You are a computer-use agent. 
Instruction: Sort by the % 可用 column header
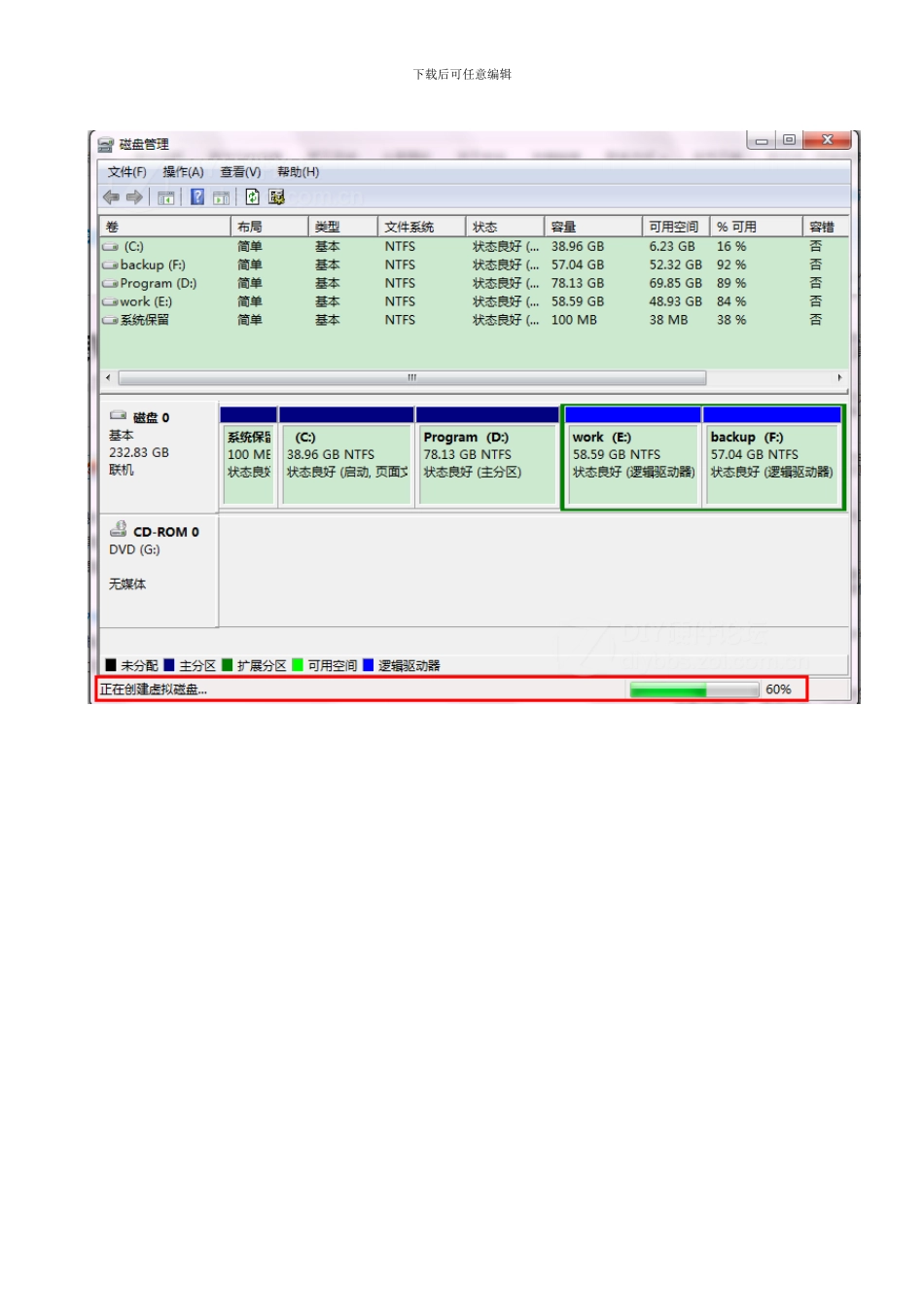point(757,227)
